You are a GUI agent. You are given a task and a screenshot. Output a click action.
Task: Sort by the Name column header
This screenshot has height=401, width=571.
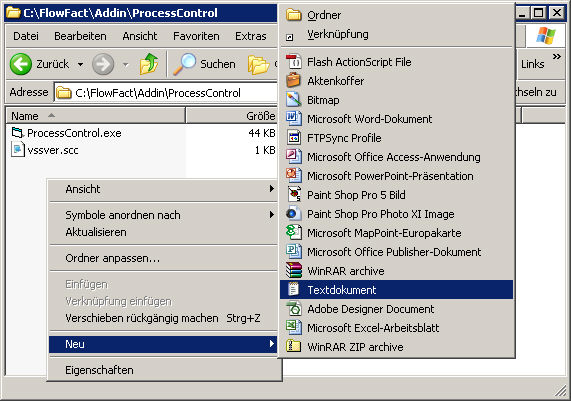pyautogui.click(x=96, y=115)
